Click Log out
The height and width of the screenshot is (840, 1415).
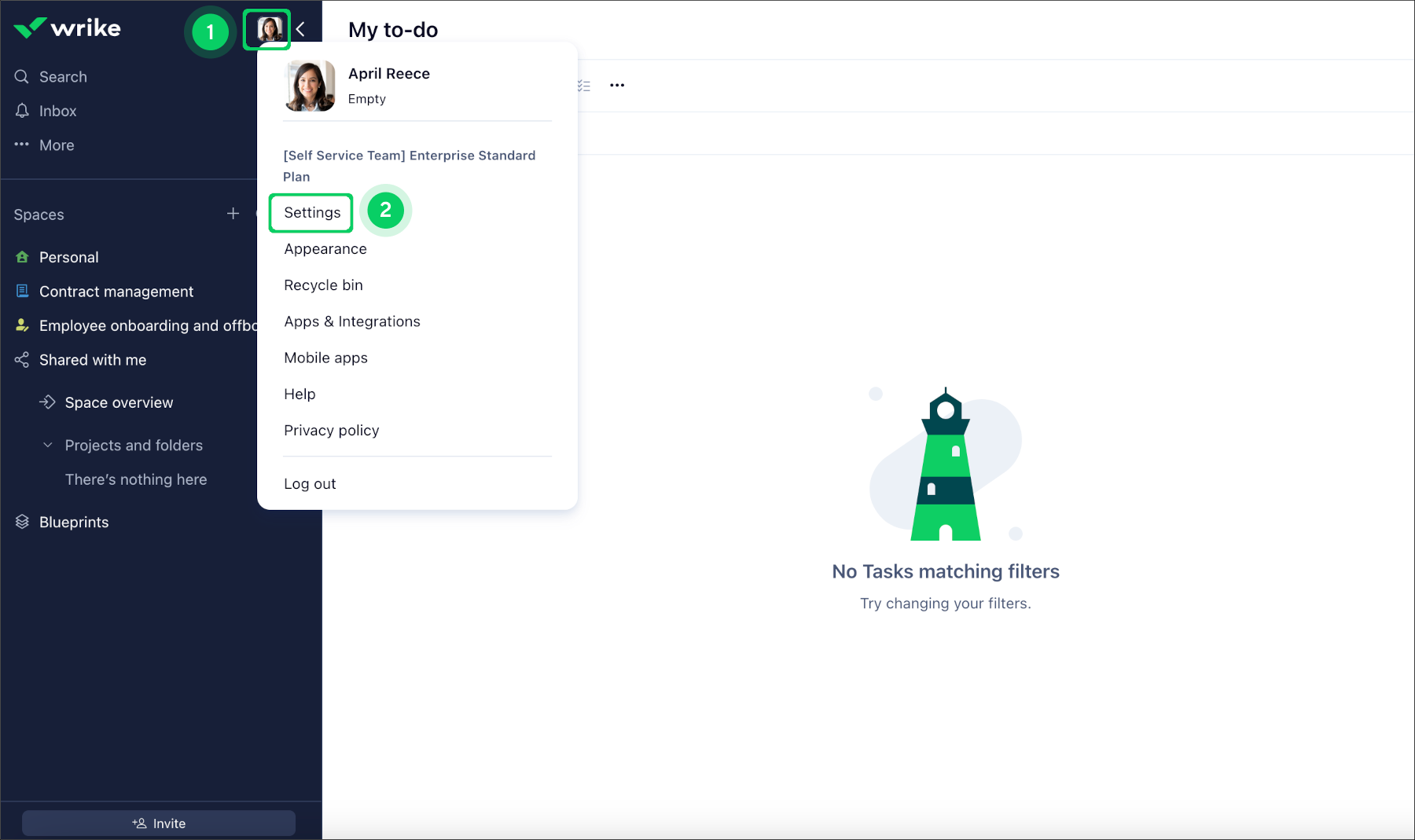pos(310,484)
